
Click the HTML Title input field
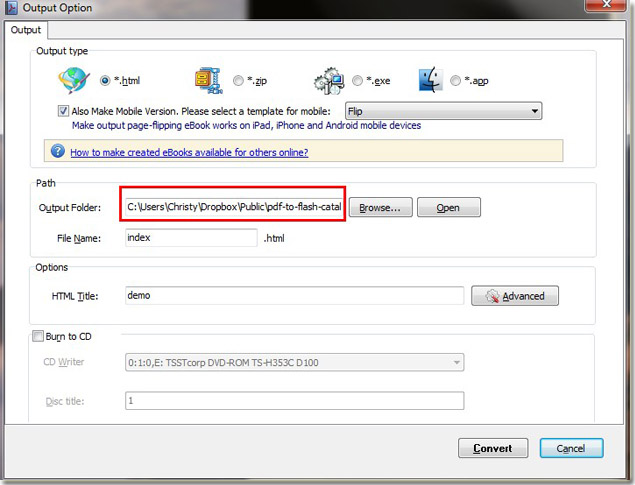pos(294,296)
